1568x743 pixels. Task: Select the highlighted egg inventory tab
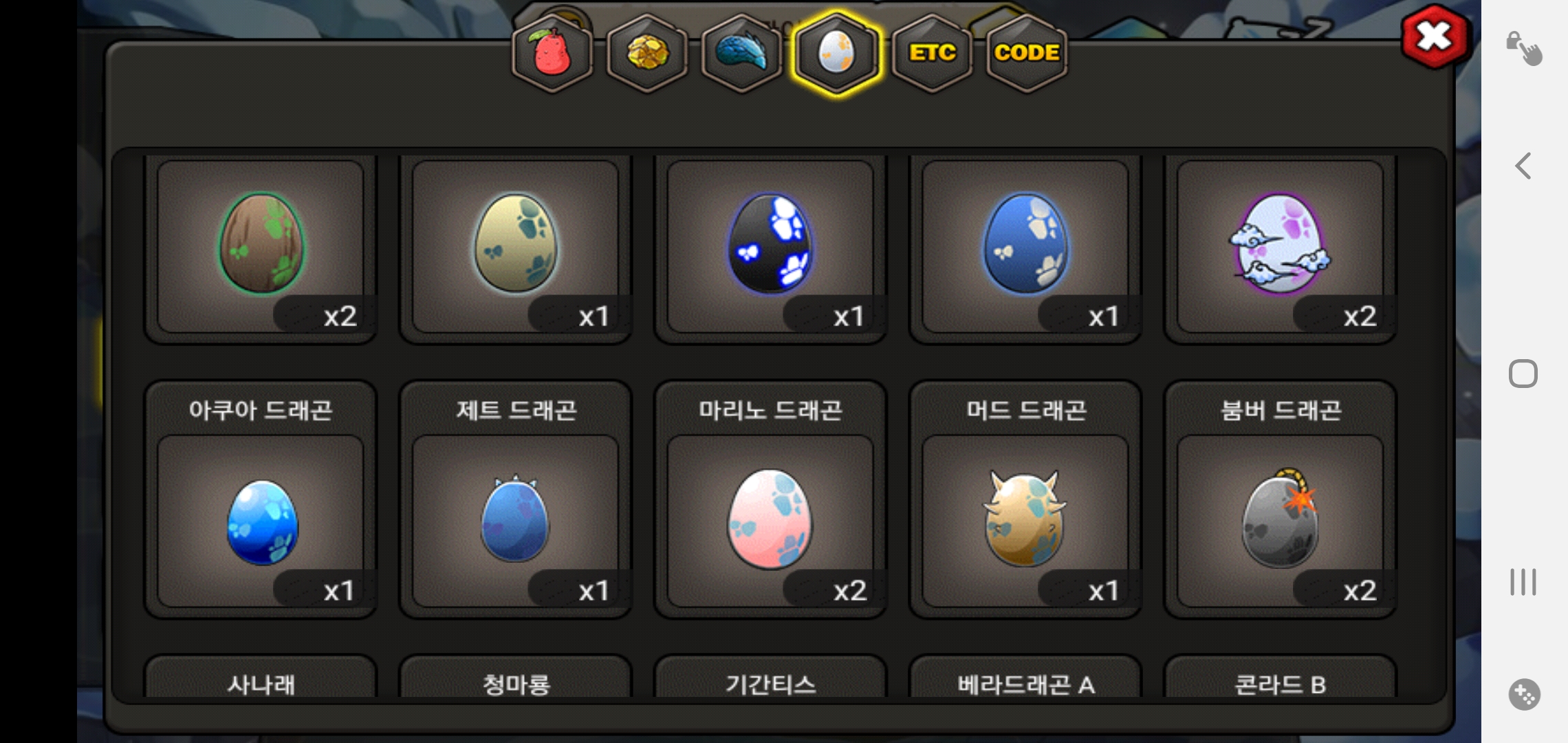click(x=837, y=53)
